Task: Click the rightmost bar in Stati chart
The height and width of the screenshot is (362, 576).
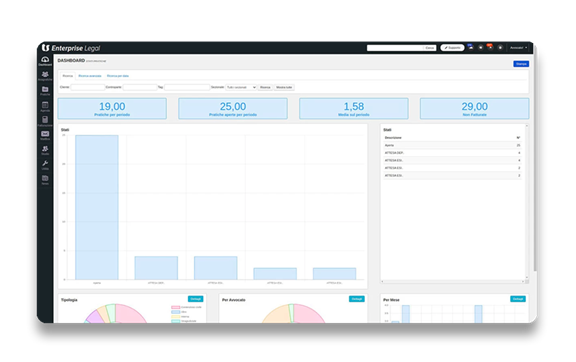Action: click(x=334, y=274)
